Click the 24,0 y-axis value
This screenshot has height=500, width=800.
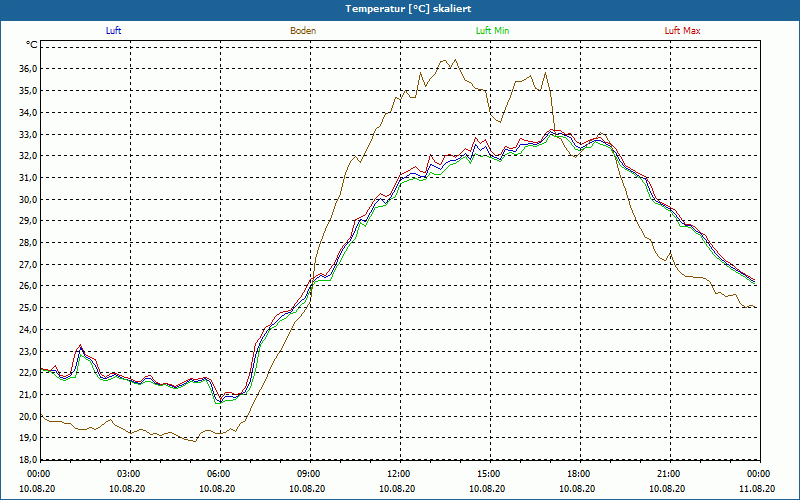coord(28,330)
